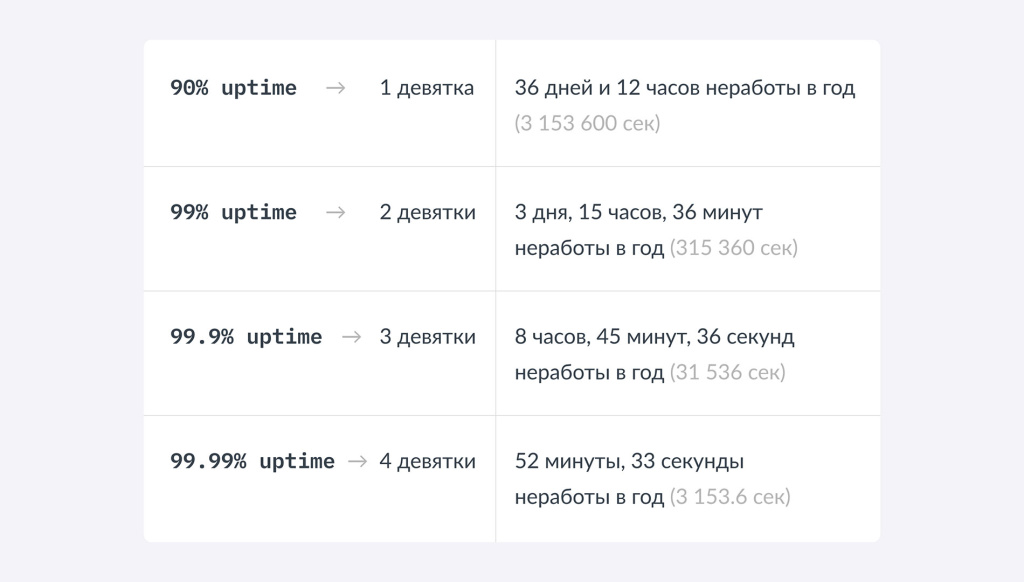This screenshot has height=582, width=1024.
Task: Click the "4 девятки" text
Action: (427, 461)
